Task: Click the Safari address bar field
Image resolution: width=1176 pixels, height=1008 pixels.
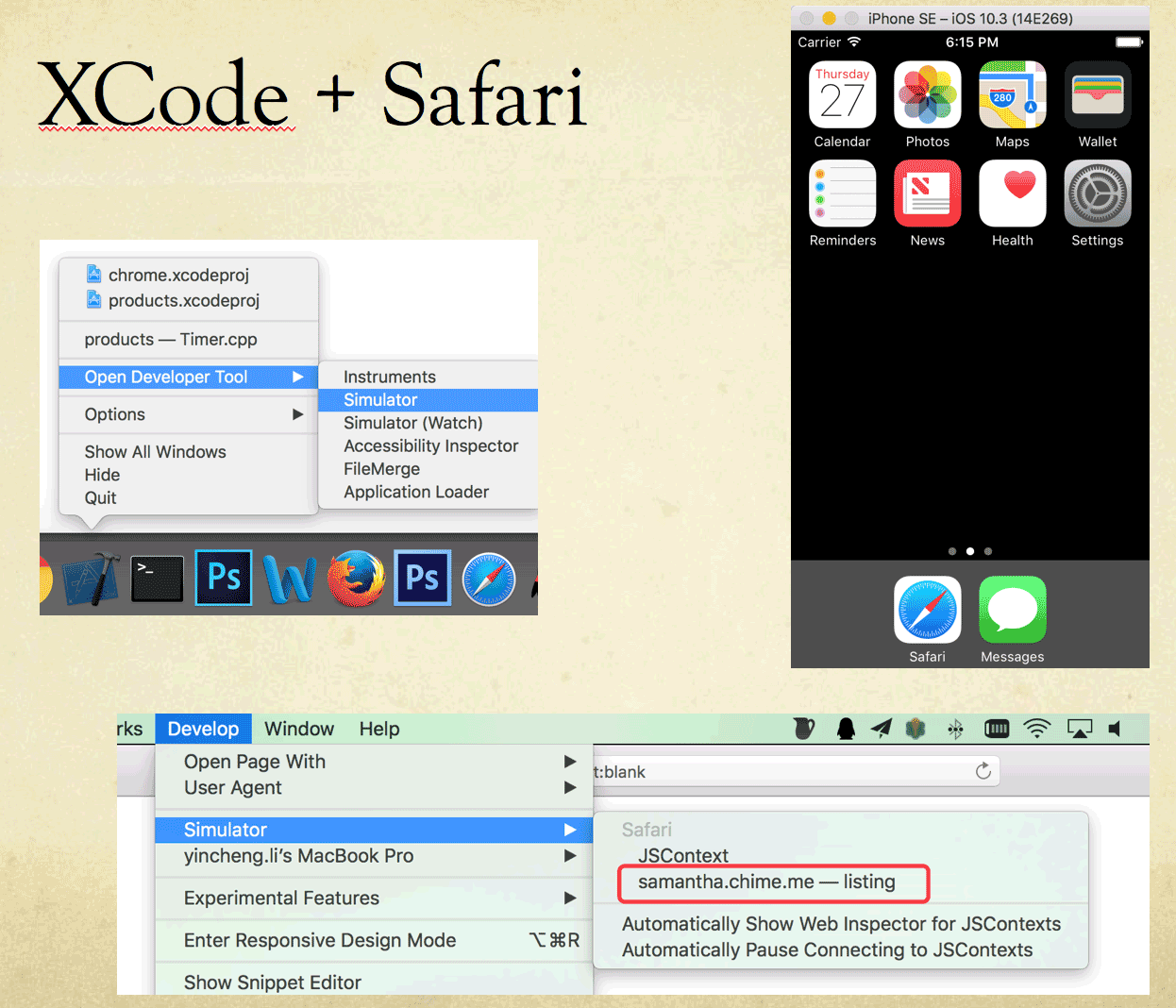Action: [796, 771]
